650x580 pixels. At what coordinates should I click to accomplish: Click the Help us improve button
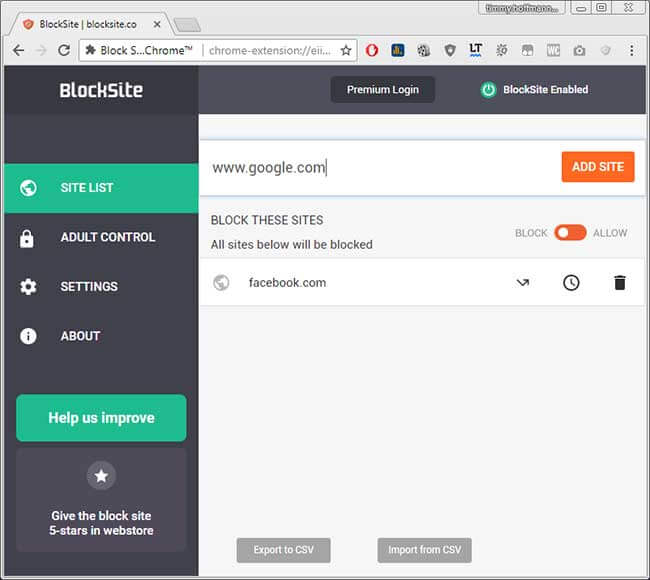tap(101, 418)
